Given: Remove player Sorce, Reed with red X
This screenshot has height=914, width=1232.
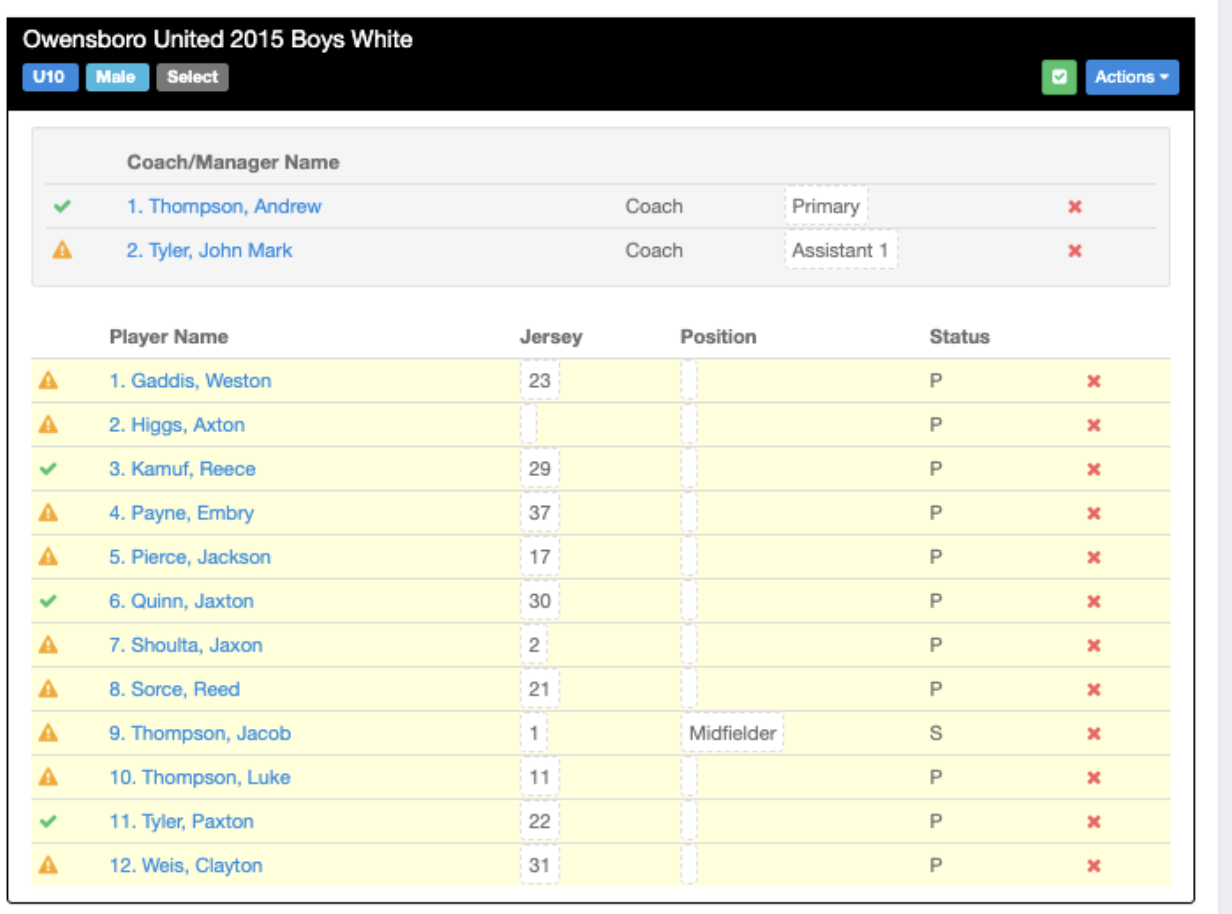Looking at the screenshot, I should pyautogui.click(x=1094, y=689).
